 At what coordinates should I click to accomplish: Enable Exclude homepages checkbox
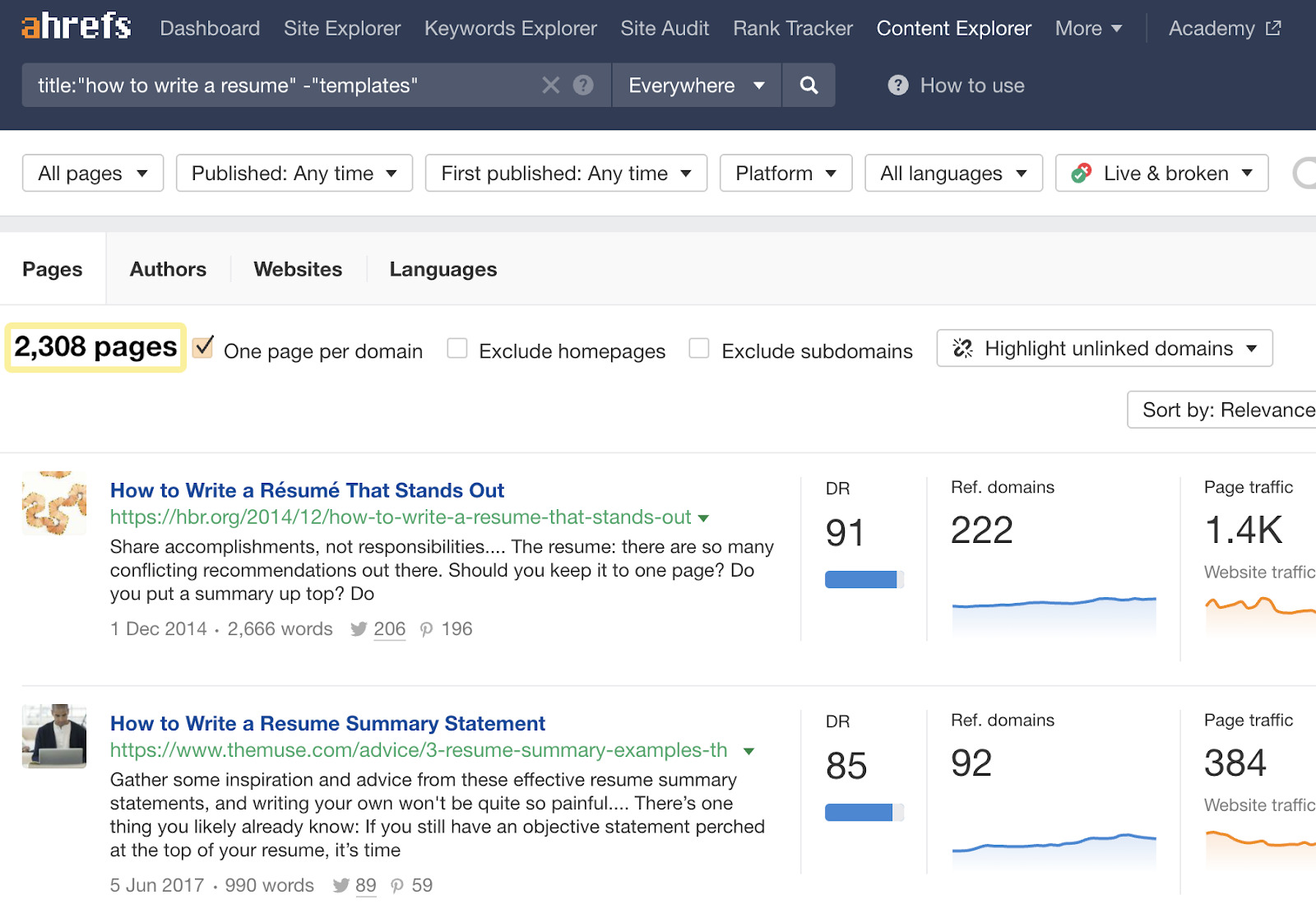(x=457, y=349)
